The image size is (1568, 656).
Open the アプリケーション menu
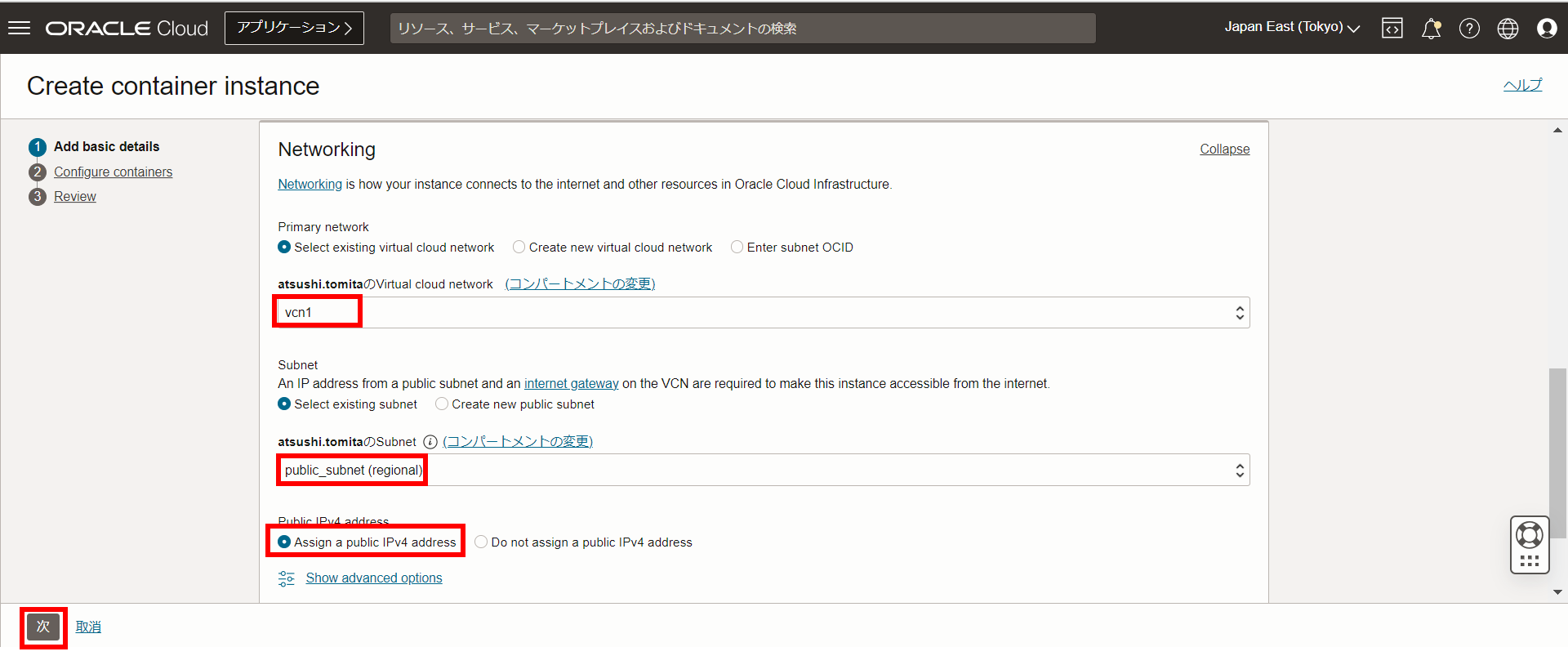click(294, 28)
